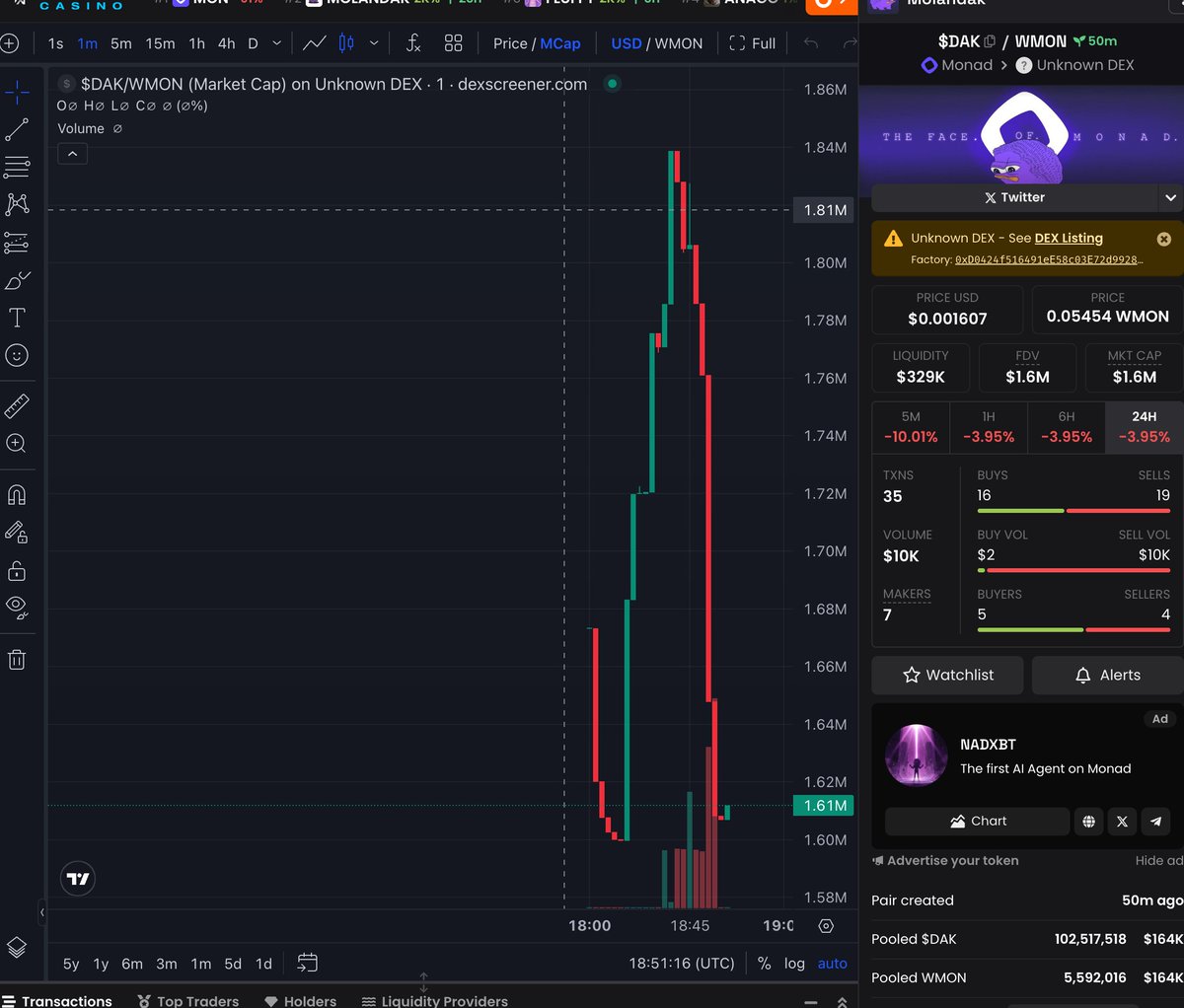Hide the ad section
Image resolution: width=1184 pixels, height=1008 pixels.
(1158, 860)
